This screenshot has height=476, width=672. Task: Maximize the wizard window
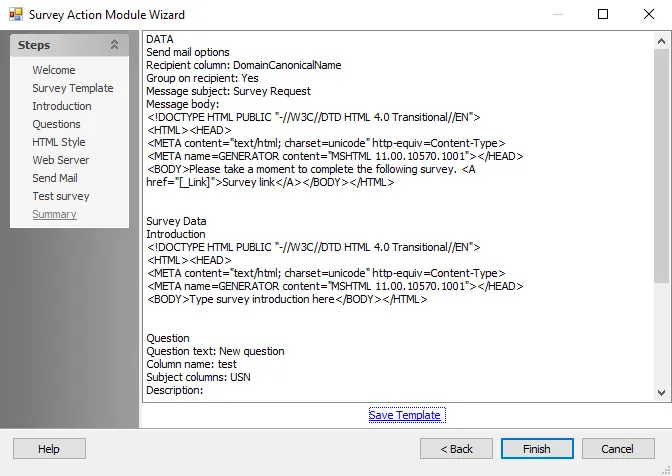pos(603,14)
